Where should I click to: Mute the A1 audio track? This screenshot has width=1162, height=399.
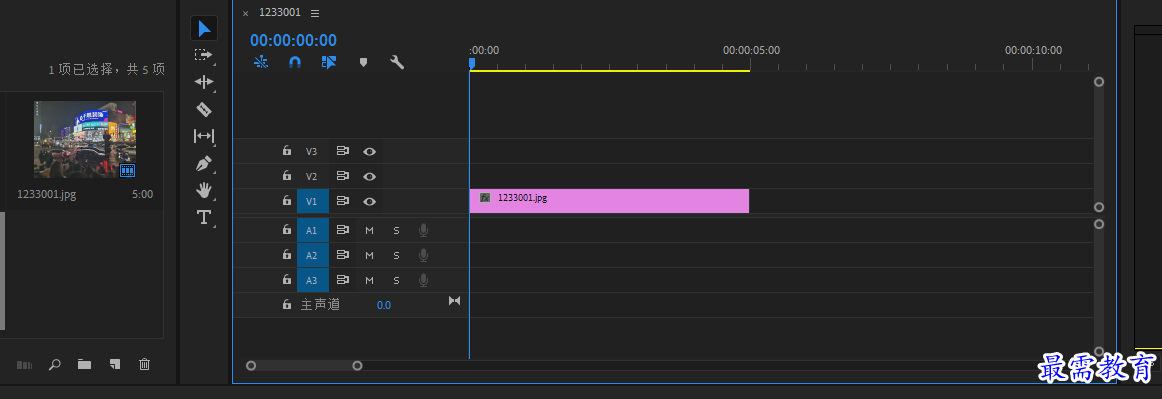pyautogui.click(x=369, y=231)
